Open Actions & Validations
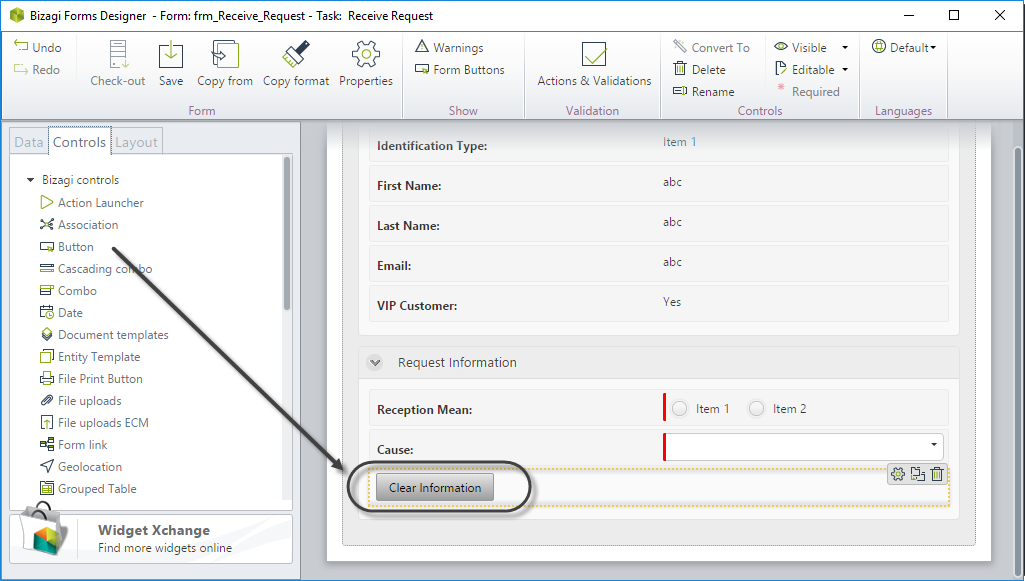 tap(594, 63)
